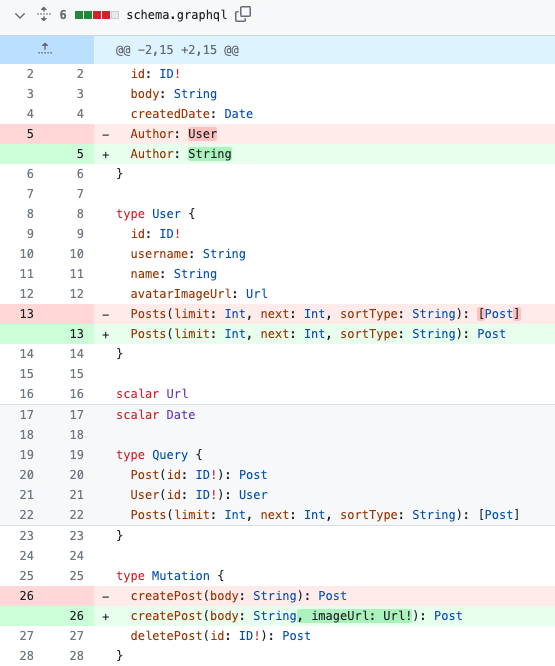This screenshot has height=666, width=555.
Task: Click new line number 26 on the added row
Action: (x=76, y=616)
